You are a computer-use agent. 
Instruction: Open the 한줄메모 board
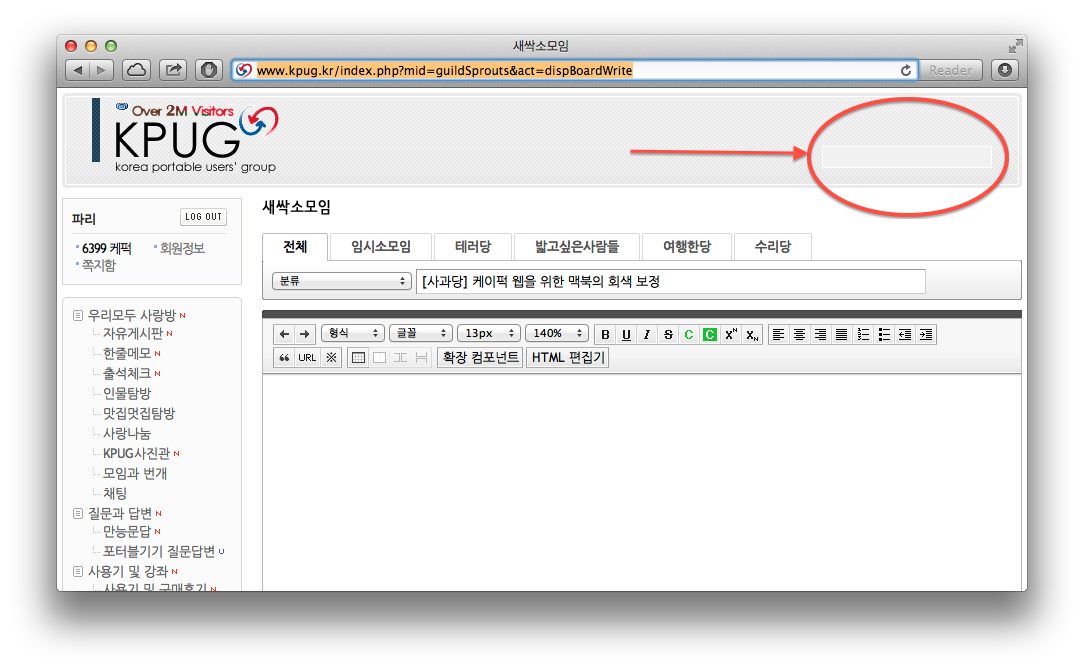[x=127, y=353]
